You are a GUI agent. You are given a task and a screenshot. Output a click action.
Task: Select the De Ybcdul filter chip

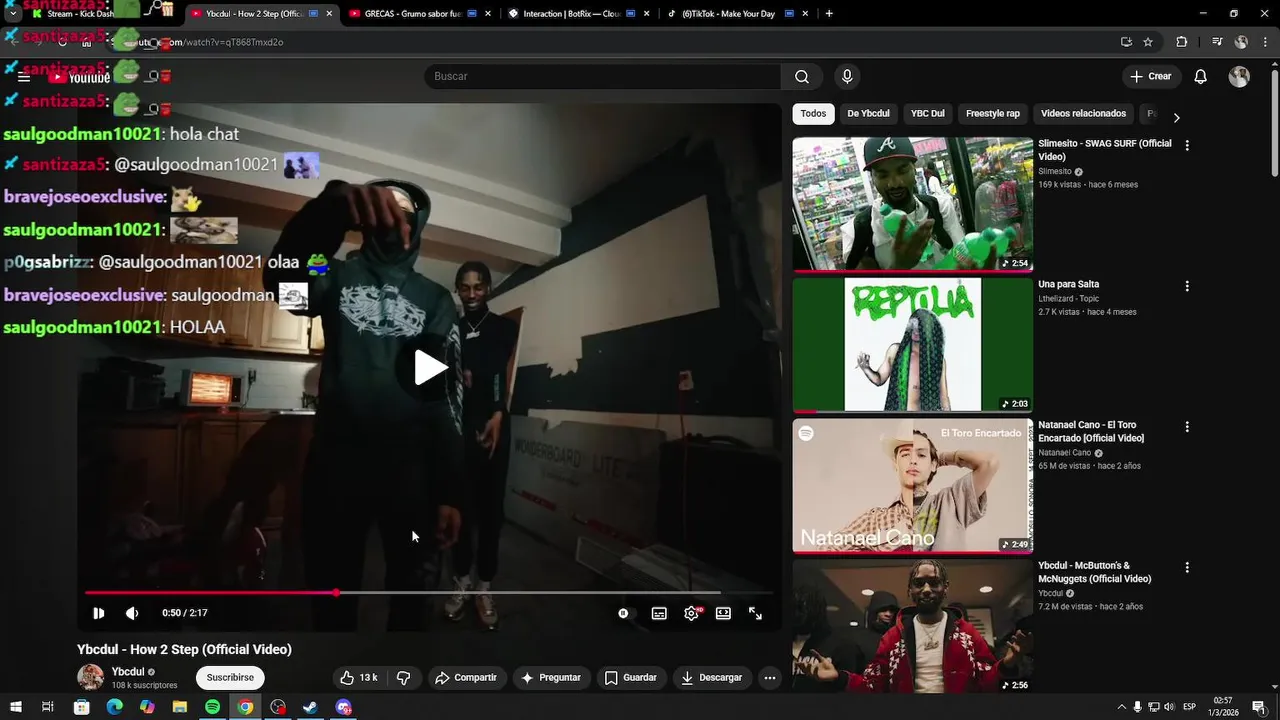click(x=868, y=113)
